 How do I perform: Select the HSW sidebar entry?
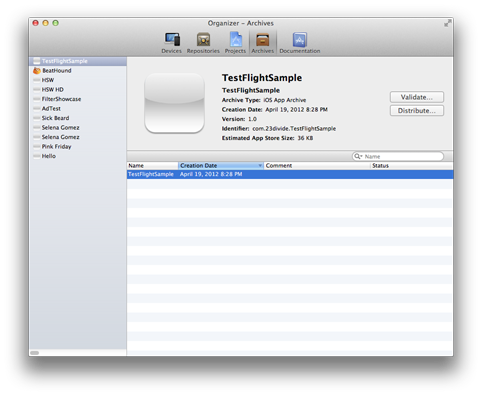coord(78,80)
